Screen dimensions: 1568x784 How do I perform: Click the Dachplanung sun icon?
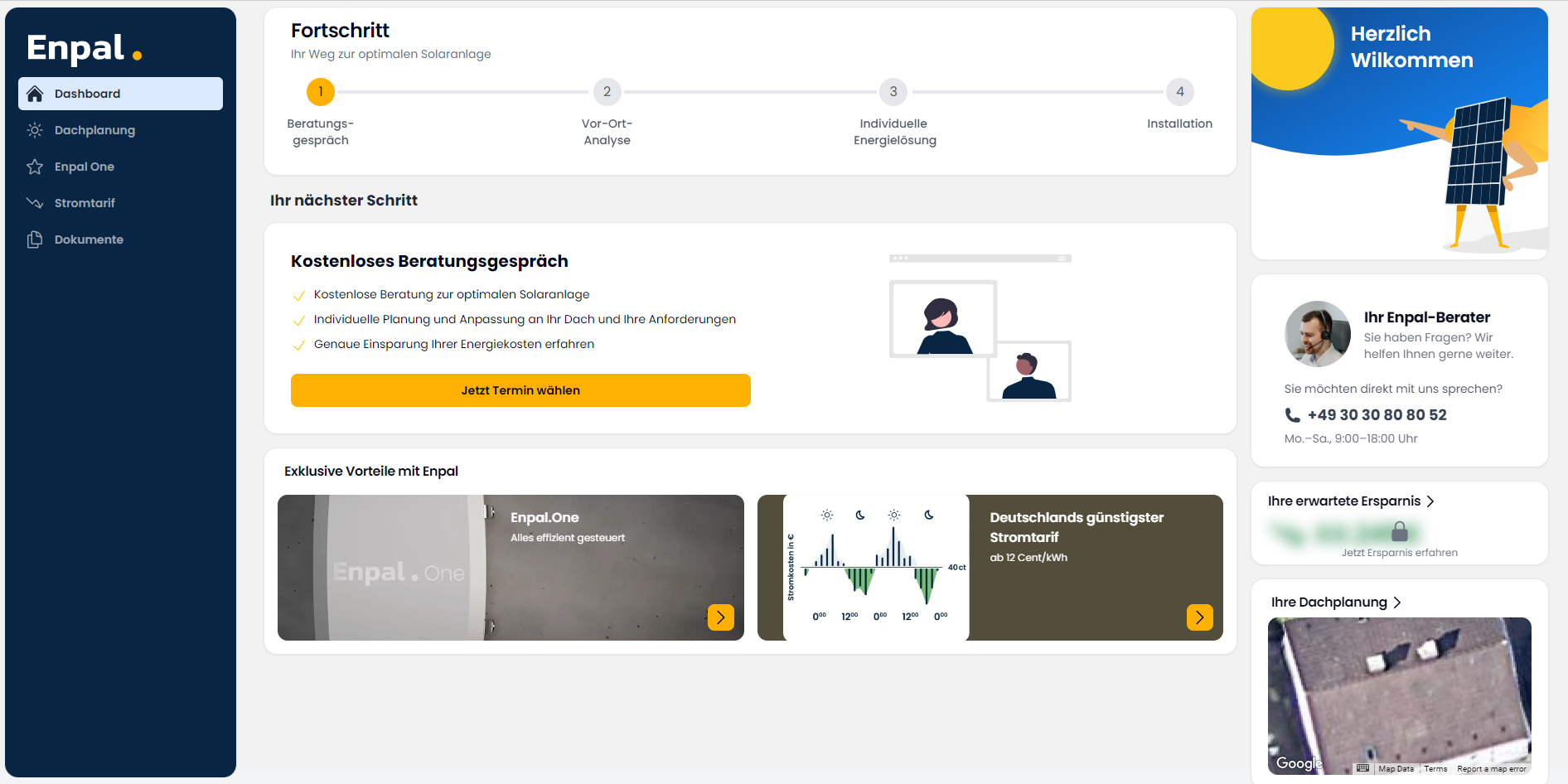[35, 130]
